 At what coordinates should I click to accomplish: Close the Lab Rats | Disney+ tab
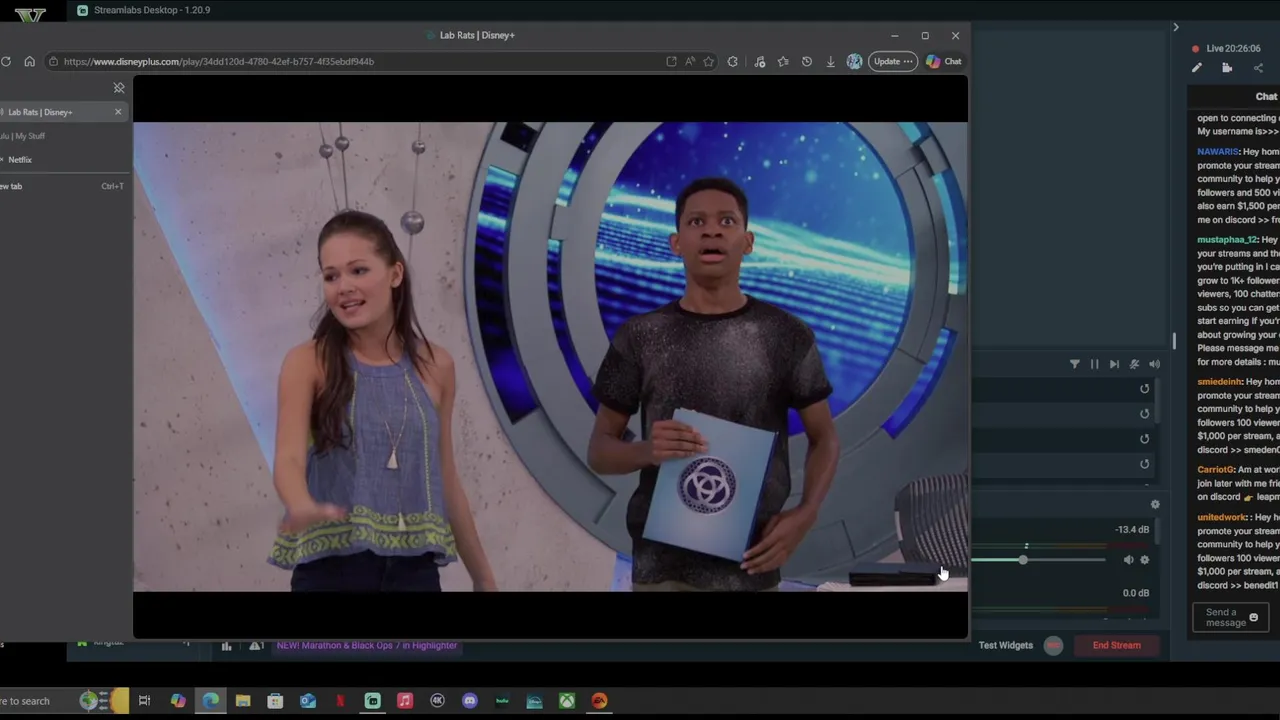tap(118, 112)
